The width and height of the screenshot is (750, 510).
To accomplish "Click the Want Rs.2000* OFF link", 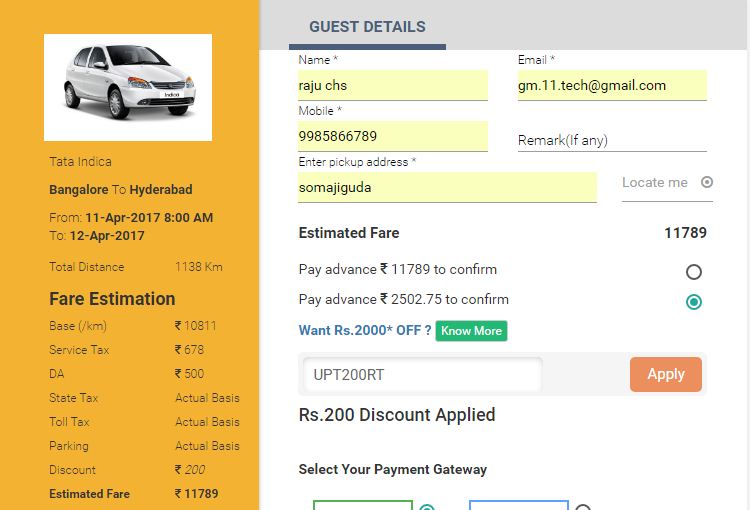I will 365,331.
